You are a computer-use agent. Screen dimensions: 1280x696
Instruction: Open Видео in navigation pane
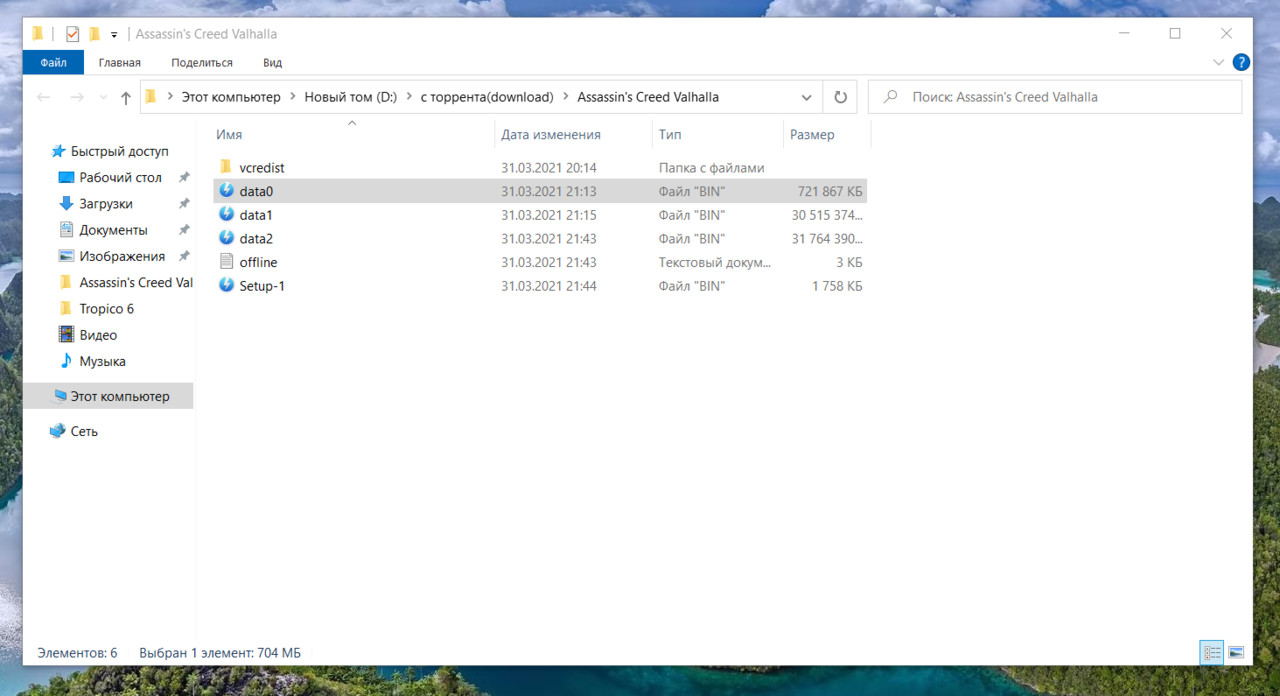(x=98, y=335)
